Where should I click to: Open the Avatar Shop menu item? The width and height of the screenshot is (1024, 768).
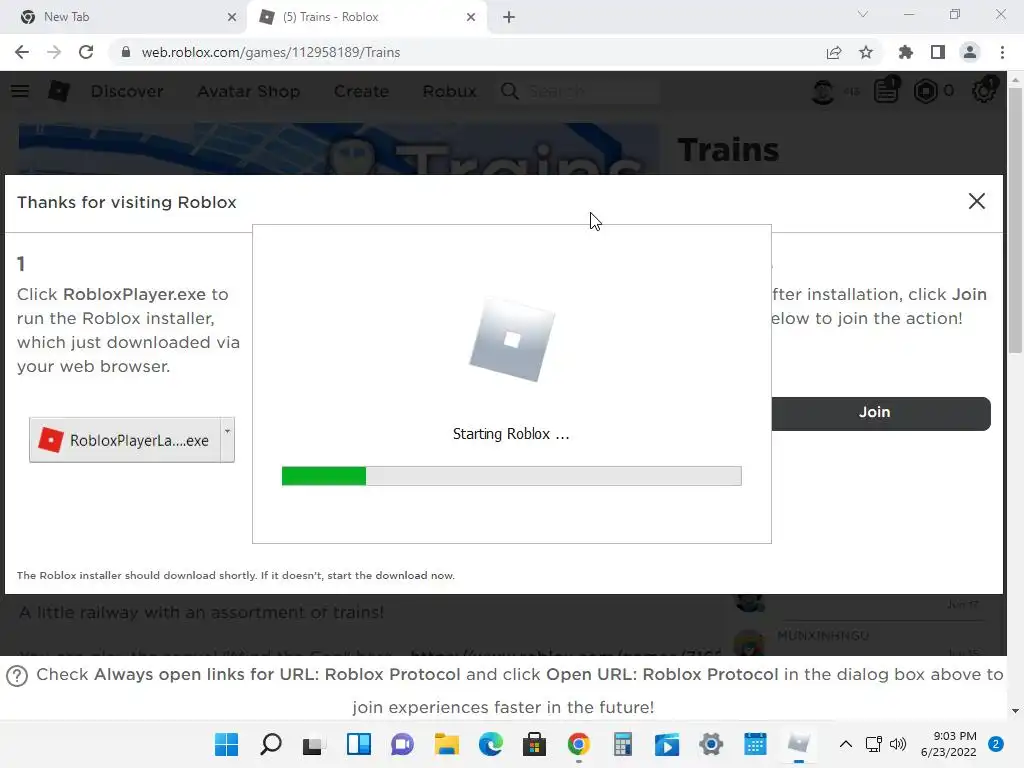tap(249, 91)
